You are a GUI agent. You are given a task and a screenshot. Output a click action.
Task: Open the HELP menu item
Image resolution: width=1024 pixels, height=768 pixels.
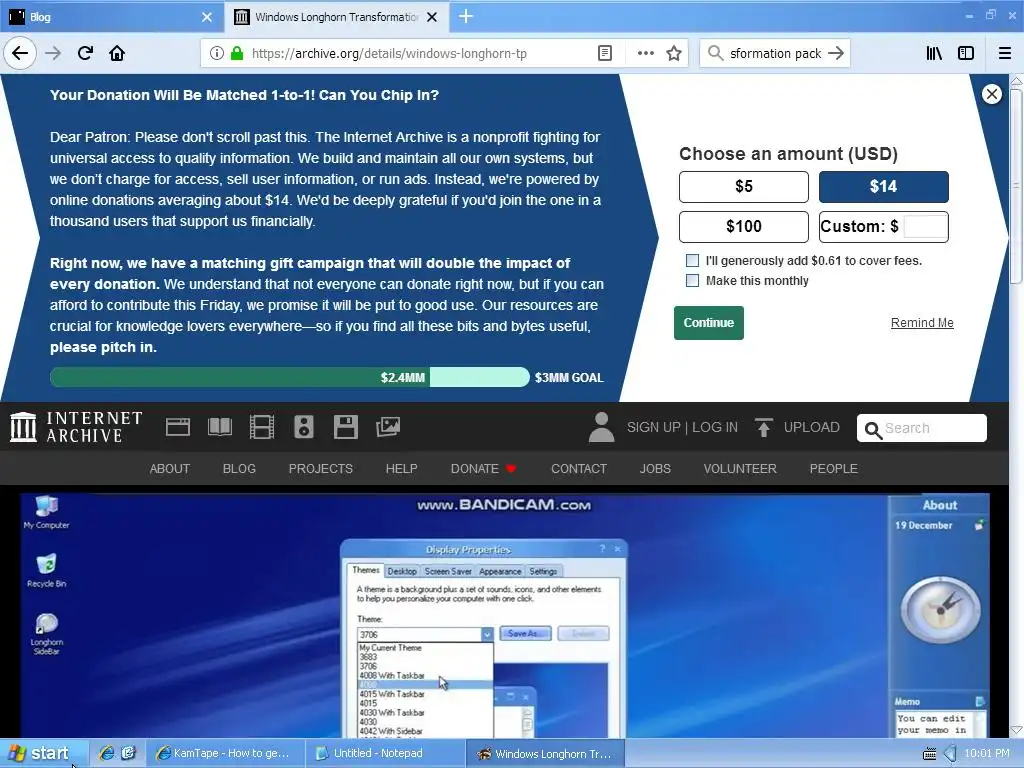pos(401,469)
